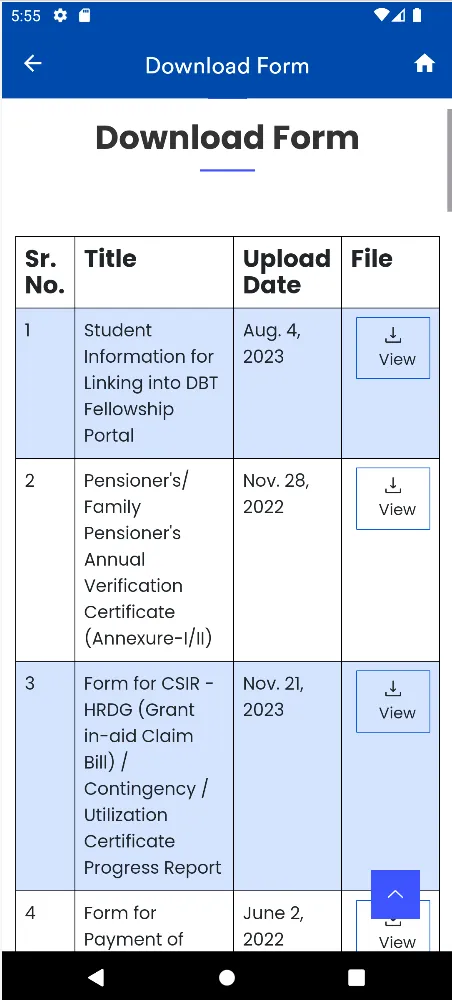Select title text Student Information for Linking

150,357
